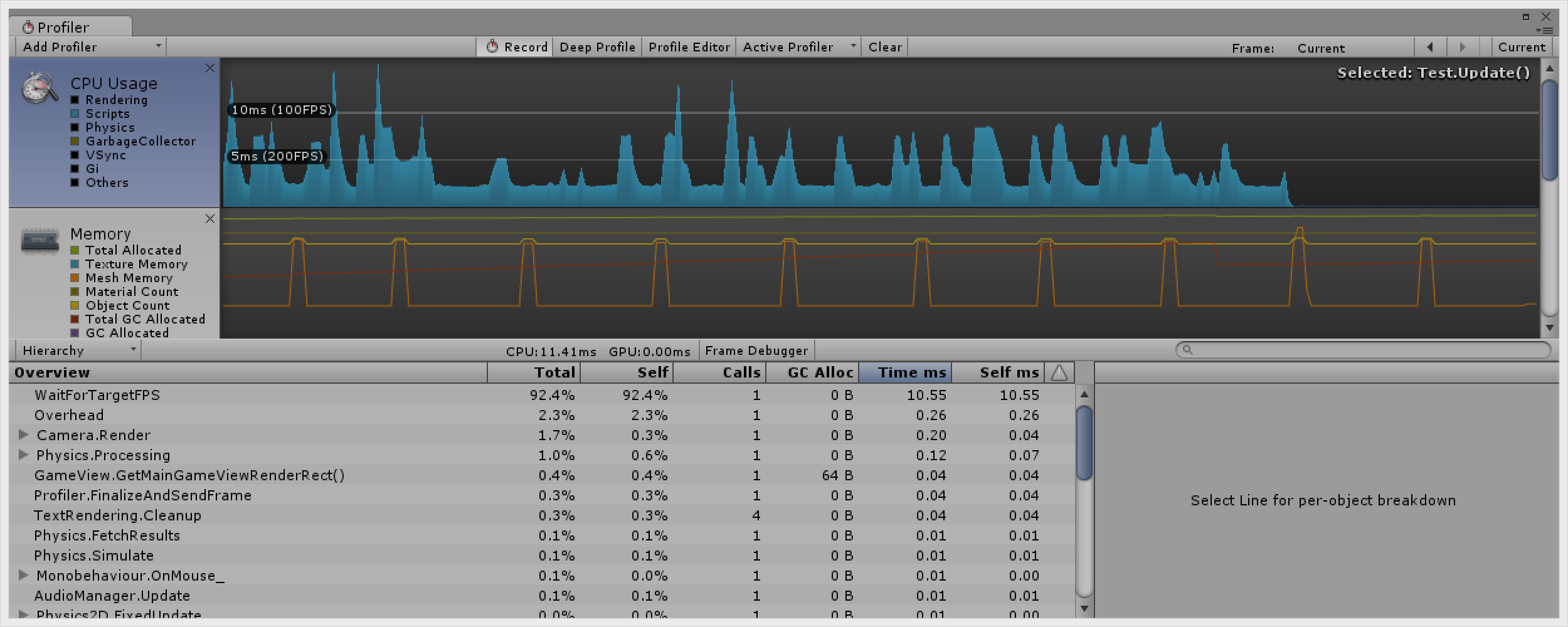Open the Active Profiler dropdown

pos(798,47)
